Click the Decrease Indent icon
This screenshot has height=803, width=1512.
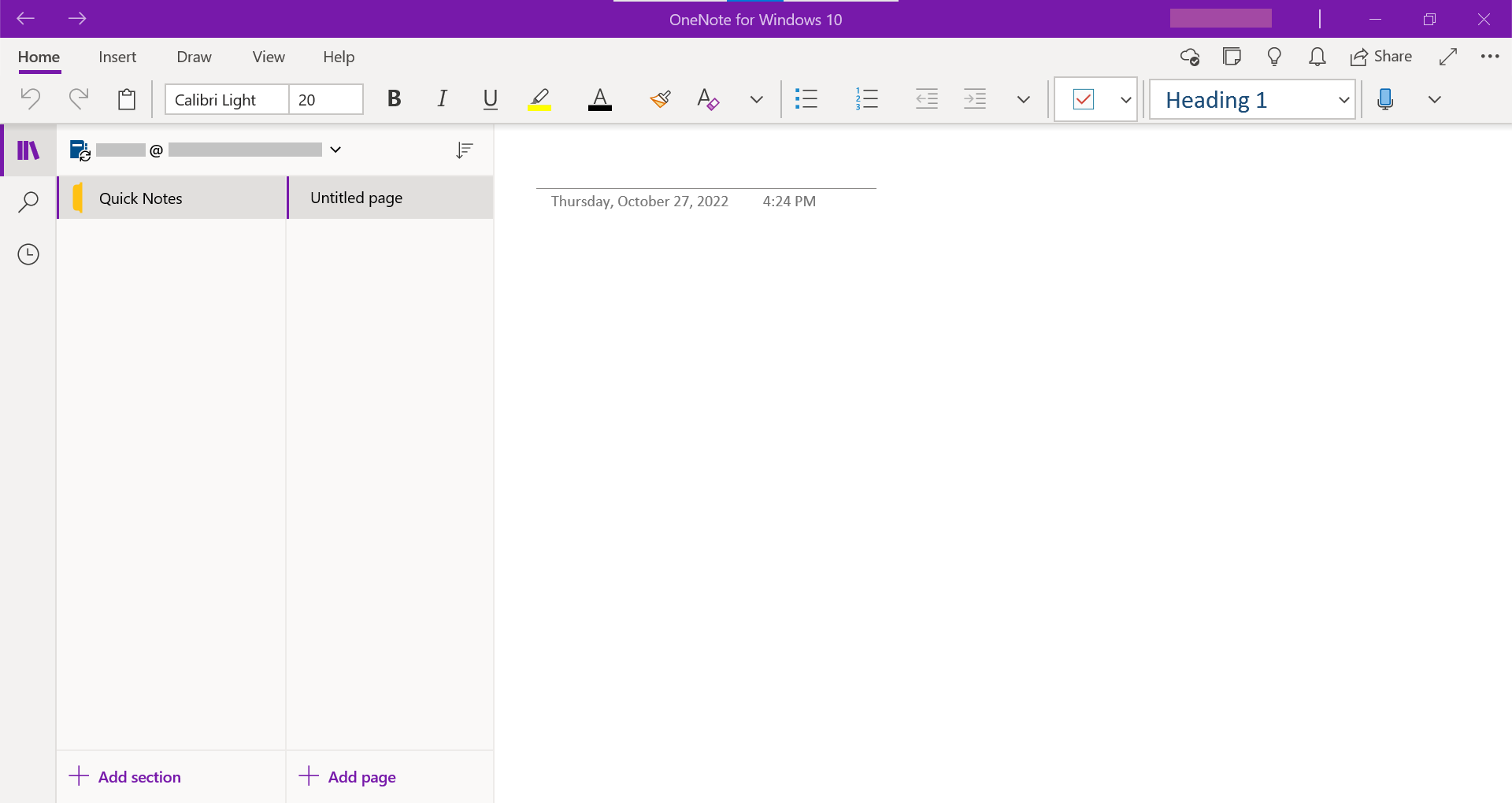click(927, 99)
